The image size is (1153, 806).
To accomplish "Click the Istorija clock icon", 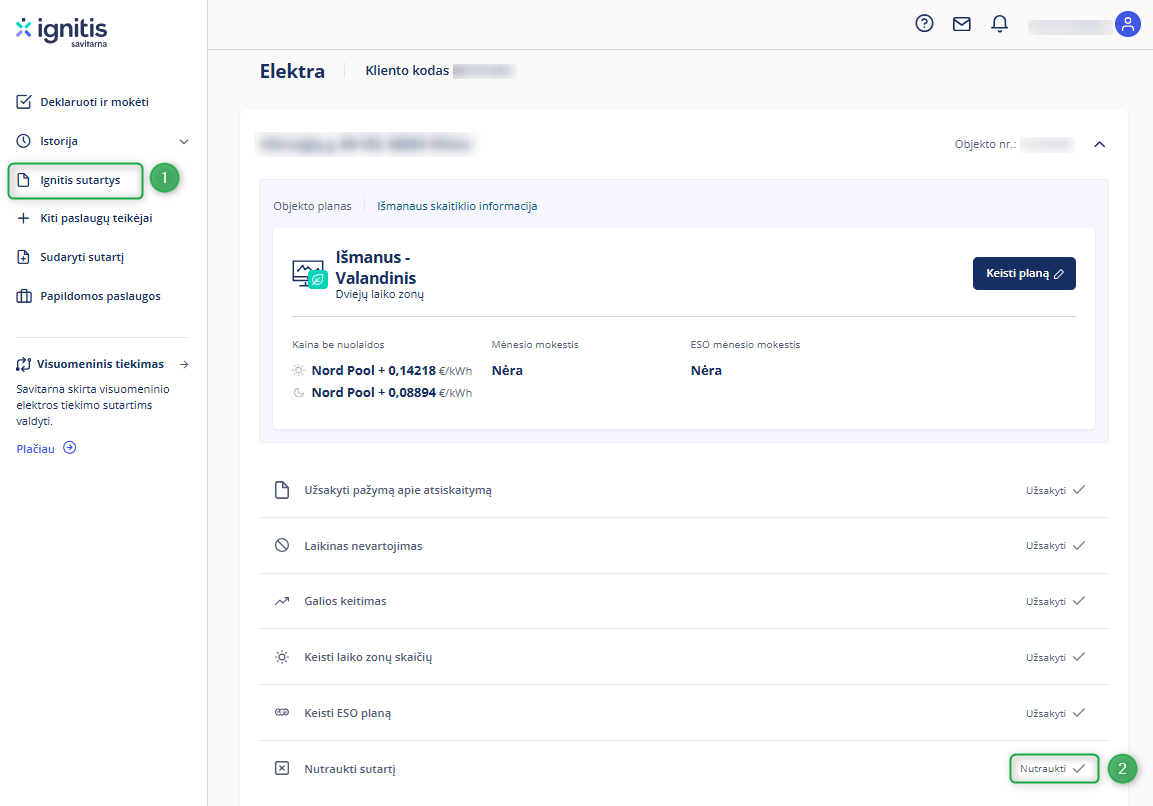I will (24, 140).
